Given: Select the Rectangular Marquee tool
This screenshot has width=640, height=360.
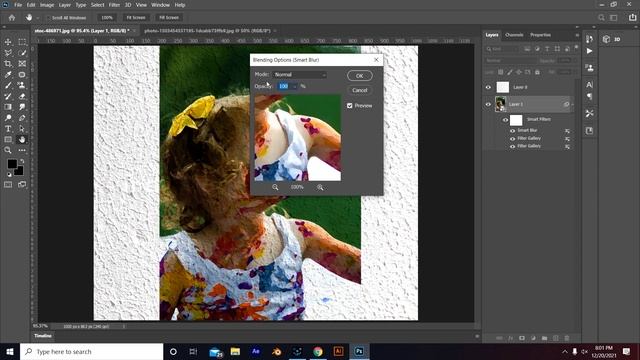Looking at the screenshot, I should coord(22,42).
